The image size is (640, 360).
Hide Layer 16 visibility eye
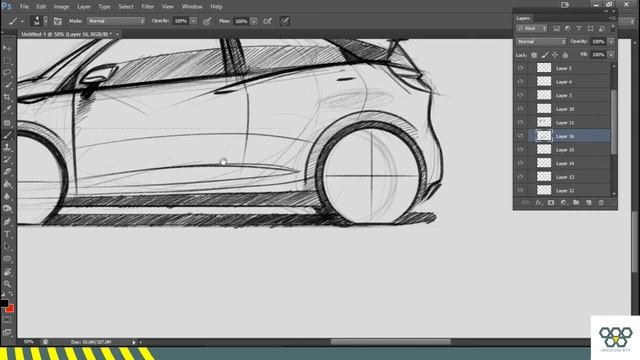(520, 136)
